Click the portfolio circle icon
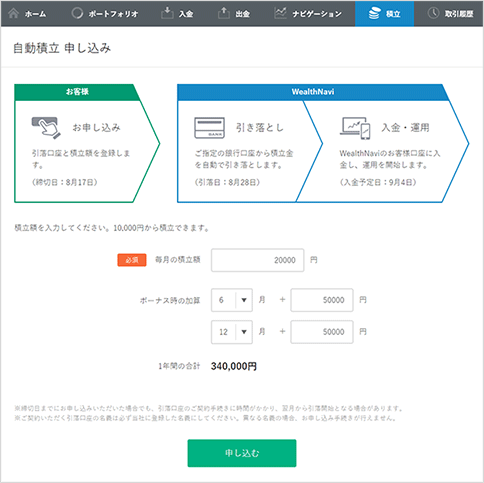Viewport: 484px width, 483px height. tap(77, 13)
